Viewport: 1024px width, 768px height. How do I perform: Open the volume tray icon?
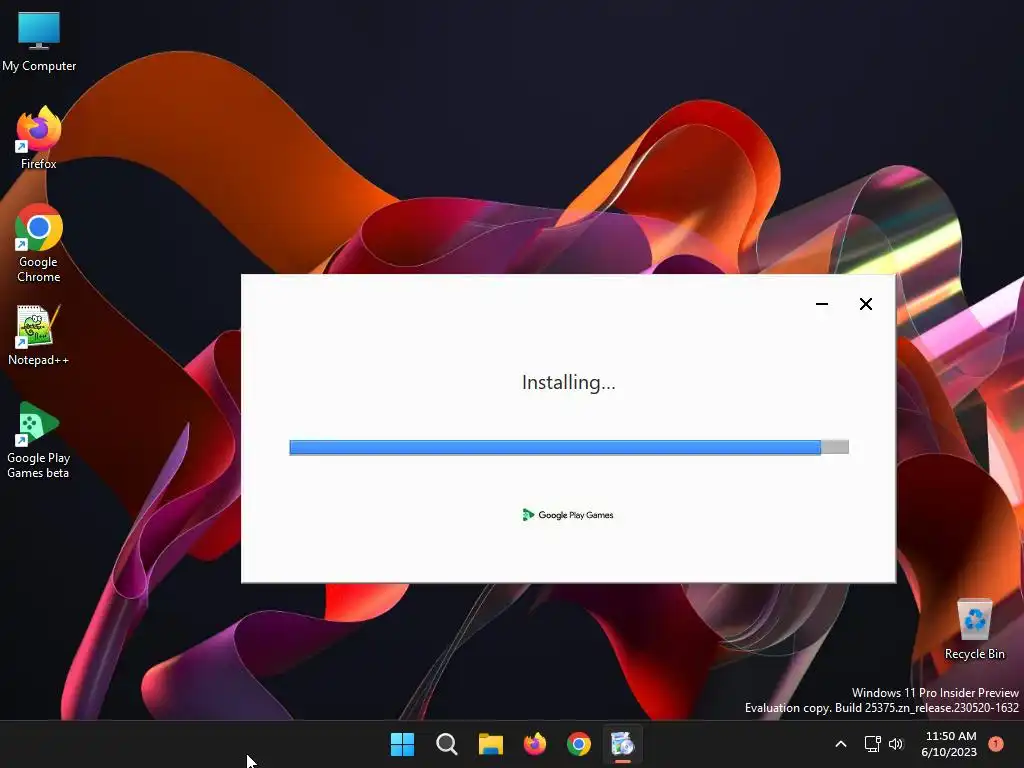point(896,744)
